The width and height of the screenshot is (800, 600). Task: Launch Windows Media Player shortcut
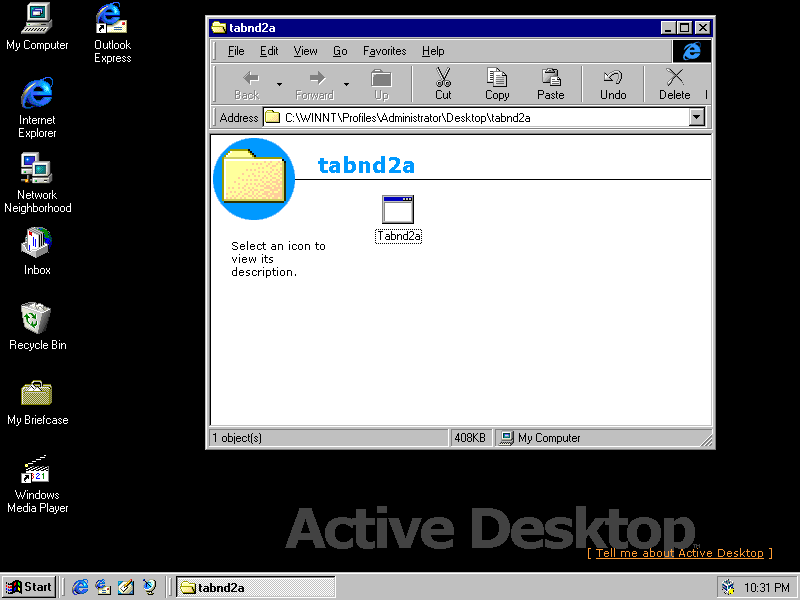37,484
